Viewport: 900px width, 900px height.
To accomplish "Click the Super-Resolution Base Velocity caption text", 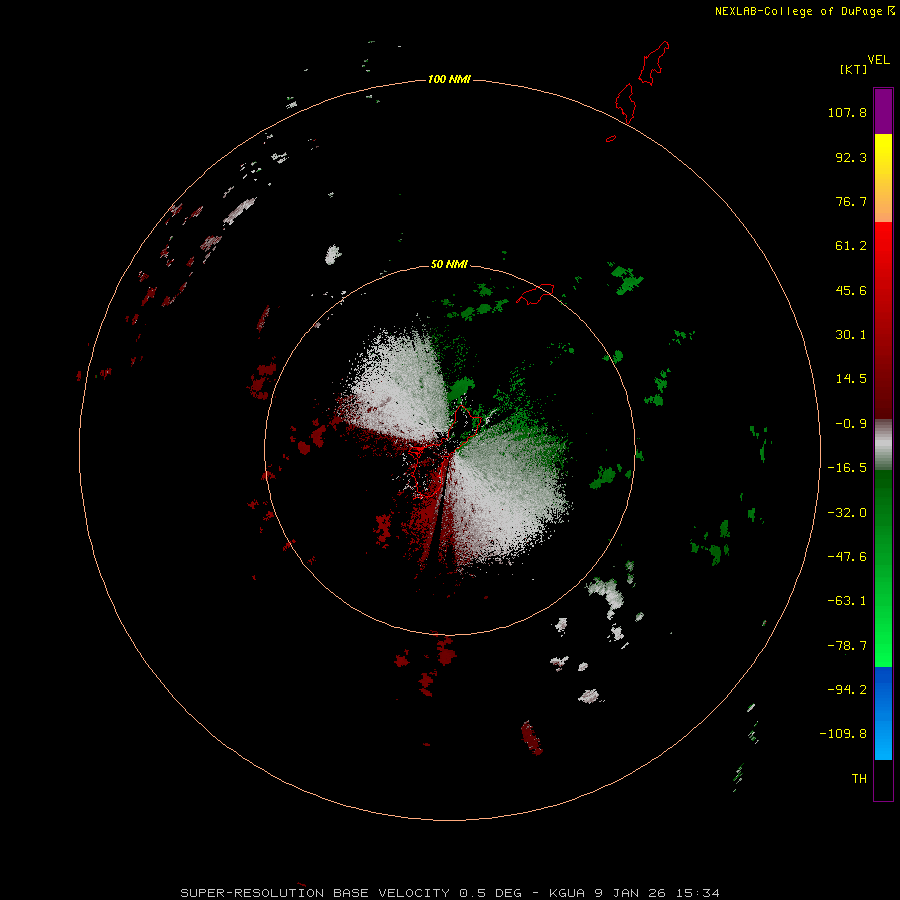I will (x=449, y=893).
